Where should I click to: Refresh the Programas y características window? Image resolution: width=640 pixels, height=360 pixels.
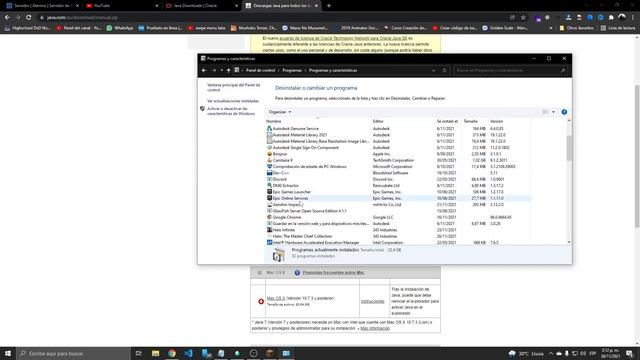click(x=444, y=71)
